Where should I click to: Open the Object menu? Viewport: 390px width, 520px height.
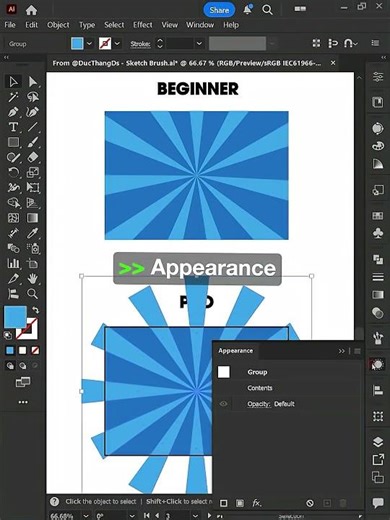click(58, 25)
